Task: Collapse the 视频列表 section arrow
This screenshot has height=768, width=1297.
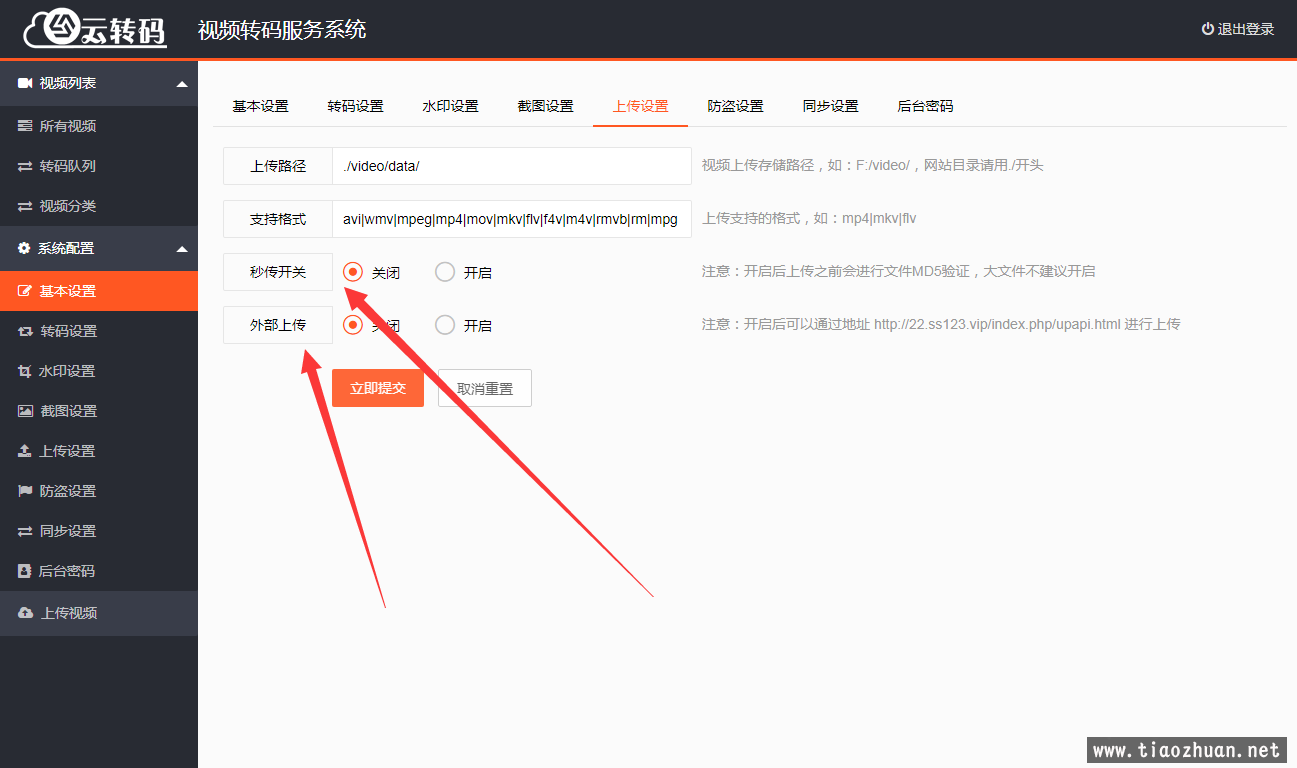Action: [x=181, y=84]
